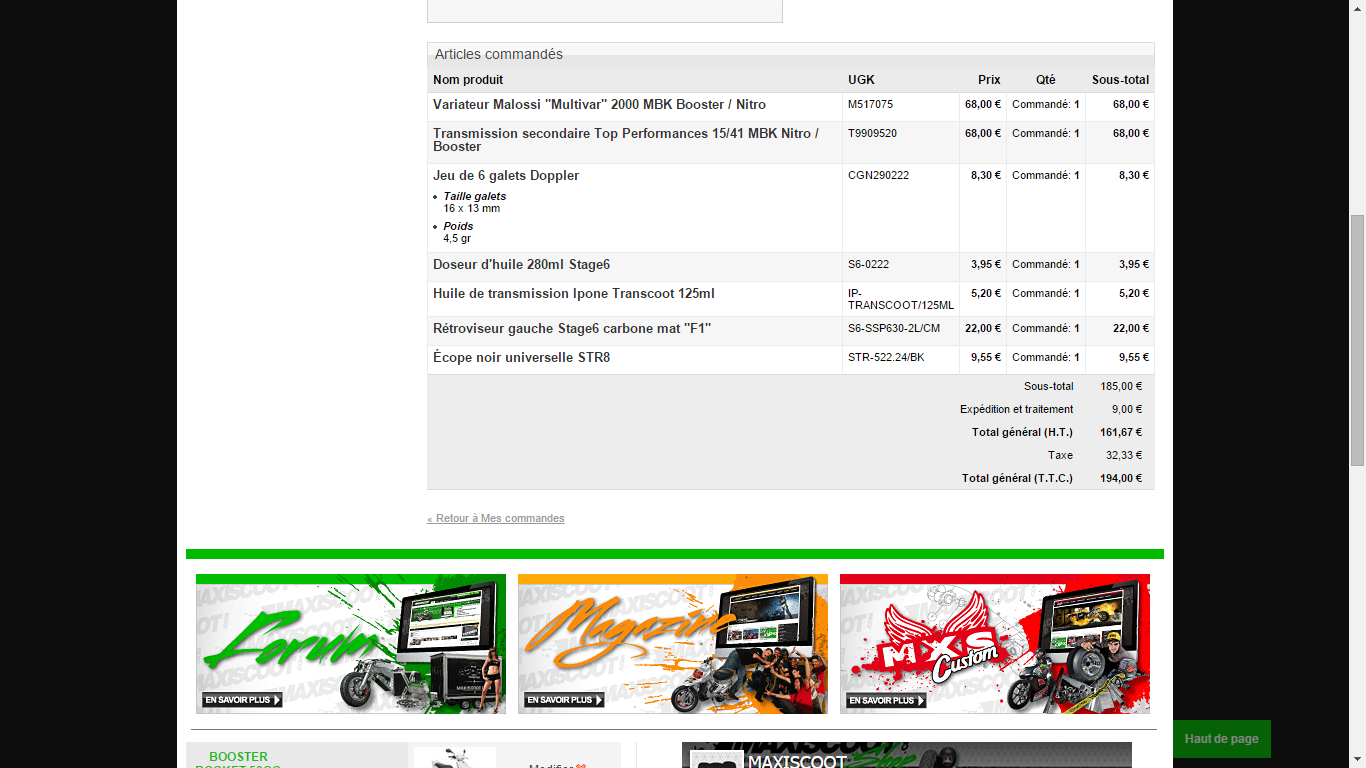The width and height of the screenshot is (1366, 768).
Task: Click the UGK code T9909520
Action: (872, 133)
